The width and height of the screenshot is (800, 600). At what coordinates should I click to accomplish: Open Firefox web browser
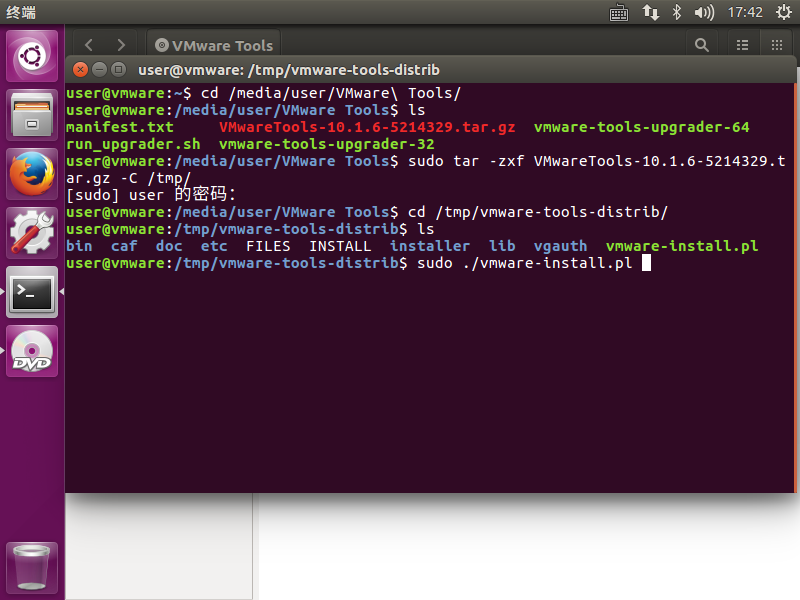[x=32, y=174]
